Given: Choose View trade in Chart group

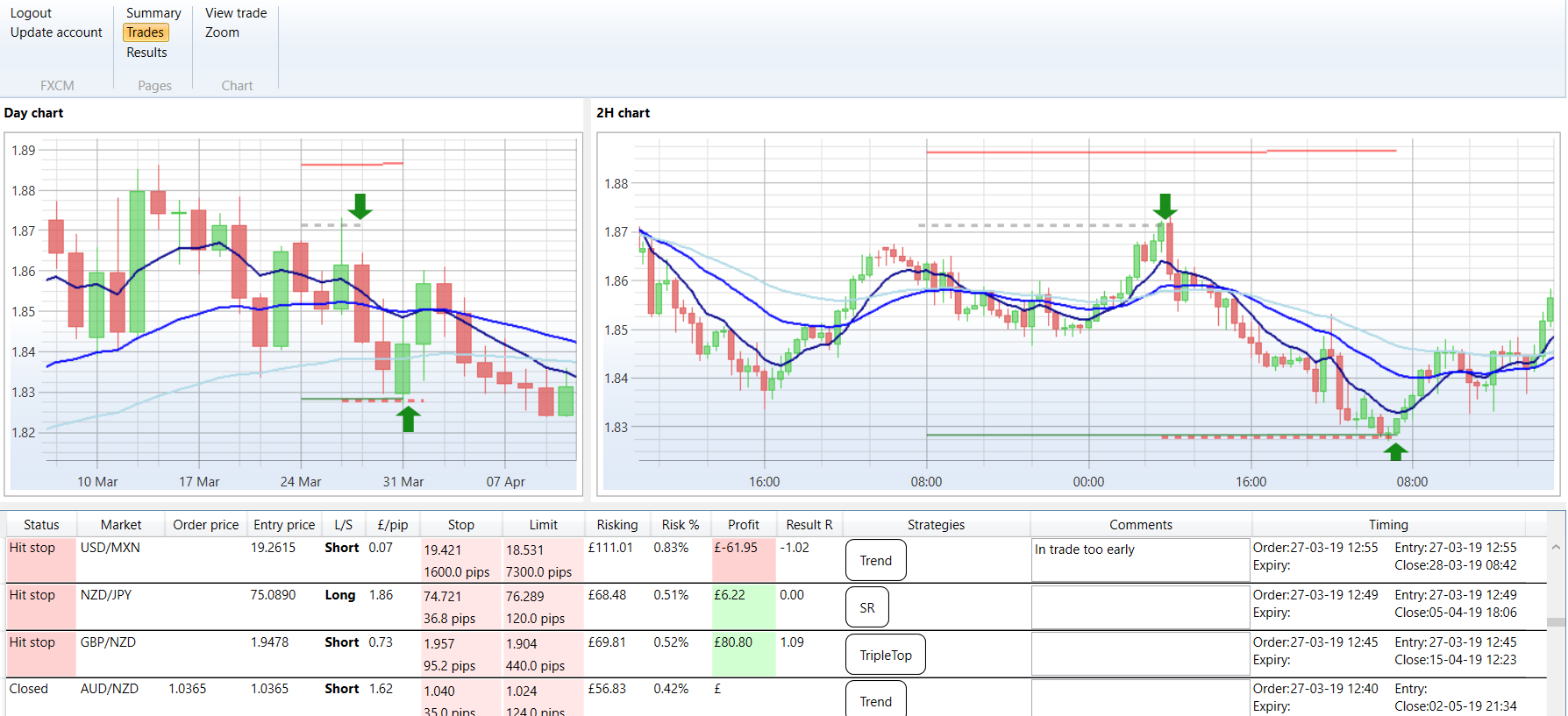Looking at the screenshot, I should 236,13.
